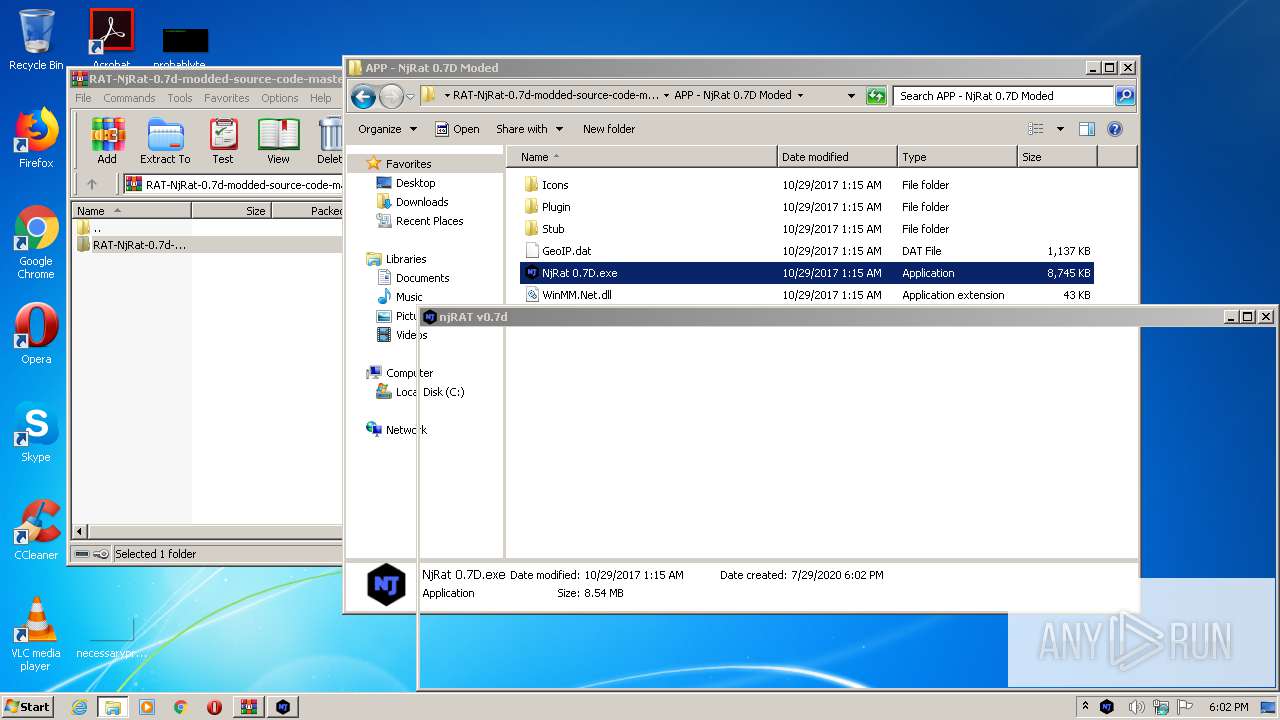Image resolution: width=1280 pixels, height=720 pixels.
Task: Click the Explorer search input field
Action: (x=1003, y=96)
